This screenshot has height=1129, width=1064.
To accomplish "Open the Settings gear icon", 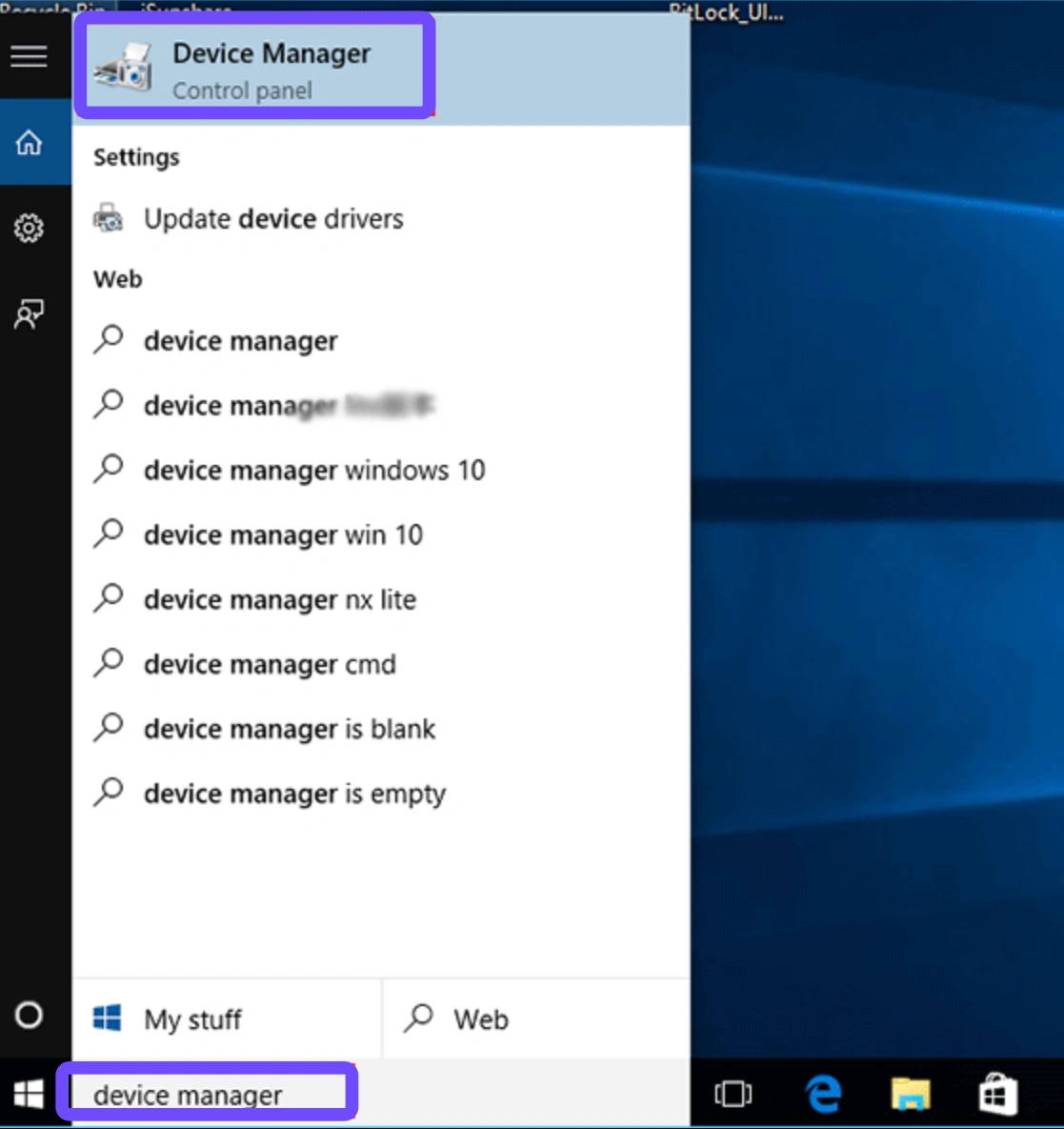I will tap(29, 229).
